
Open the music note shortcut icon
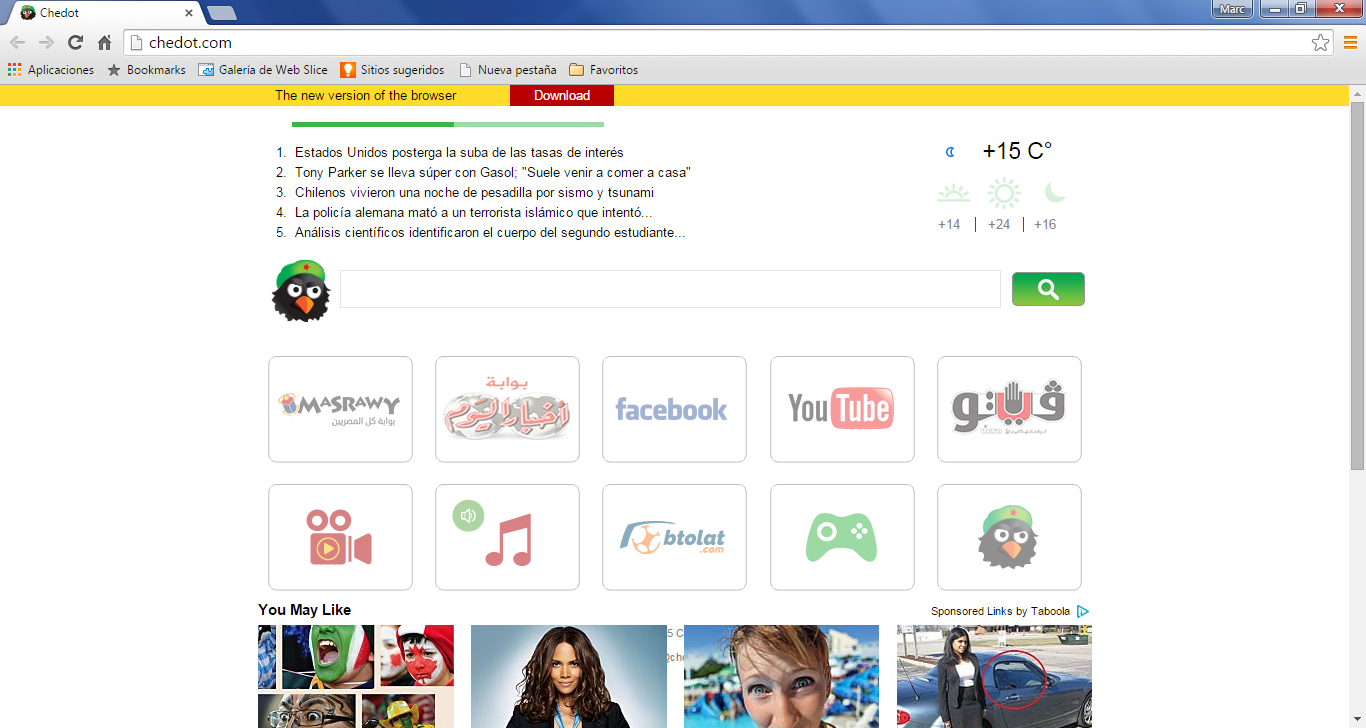click(507, 537)
